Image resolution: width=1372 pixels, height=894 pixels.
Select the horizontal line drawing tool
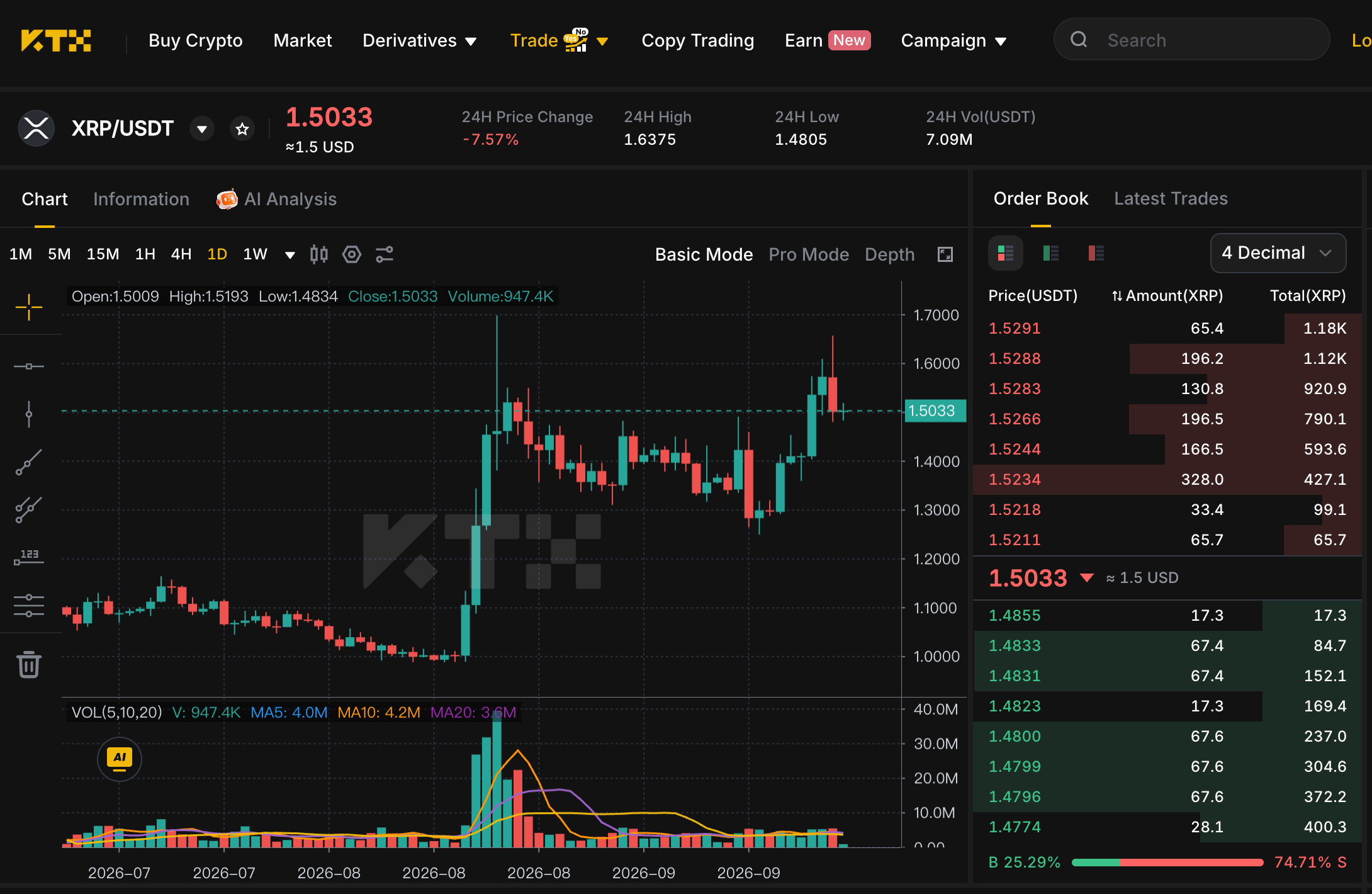pos(29,366)
